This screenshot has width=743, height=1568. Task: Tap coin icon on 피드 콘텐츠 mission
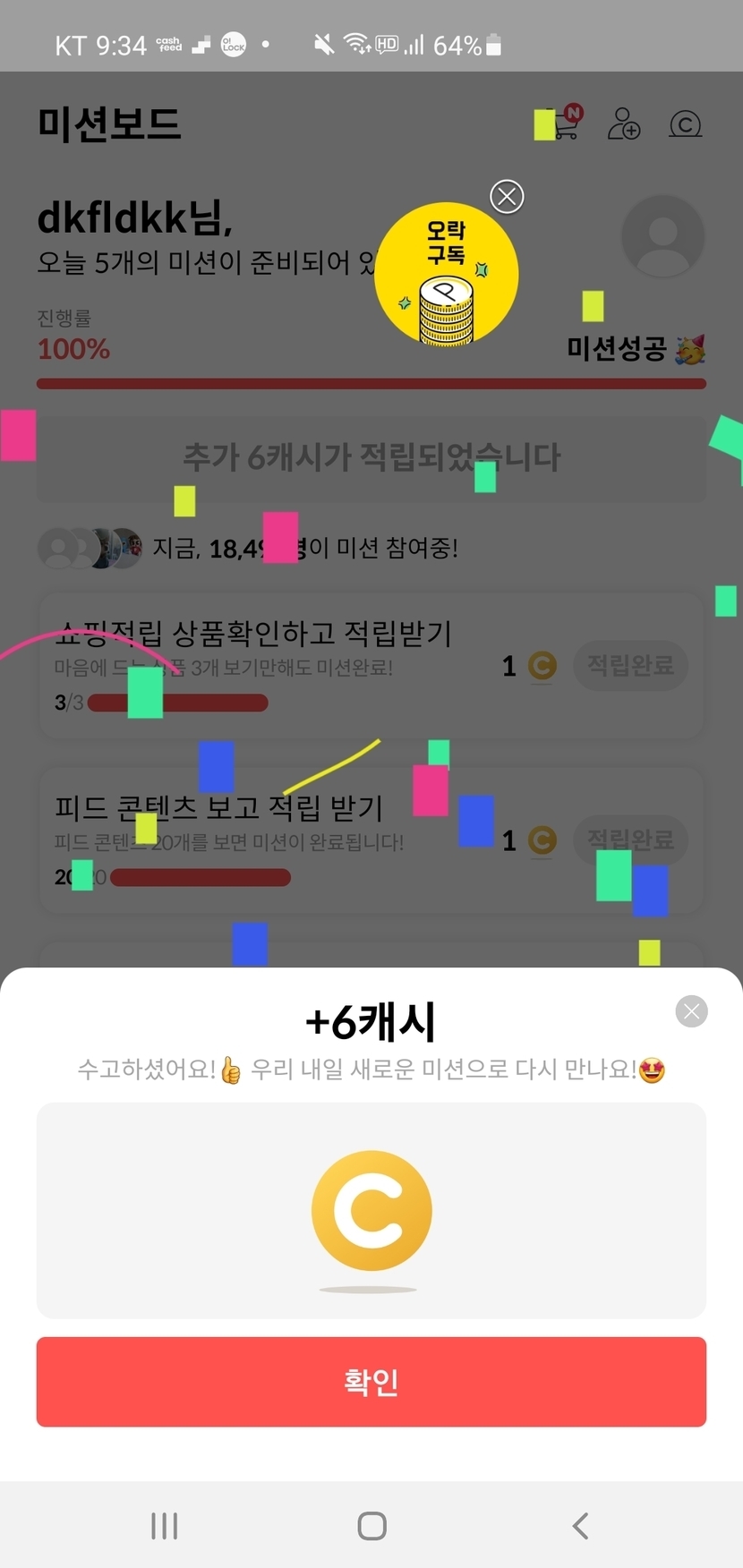[x=542, y=840]
